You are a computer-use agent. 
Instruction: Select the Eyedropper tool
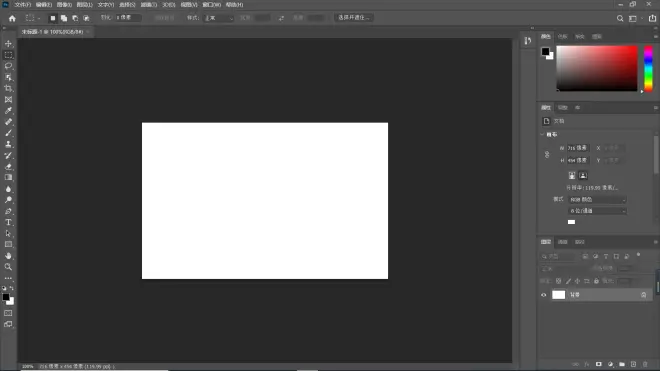pyautogui.click(x=8, y=111)
